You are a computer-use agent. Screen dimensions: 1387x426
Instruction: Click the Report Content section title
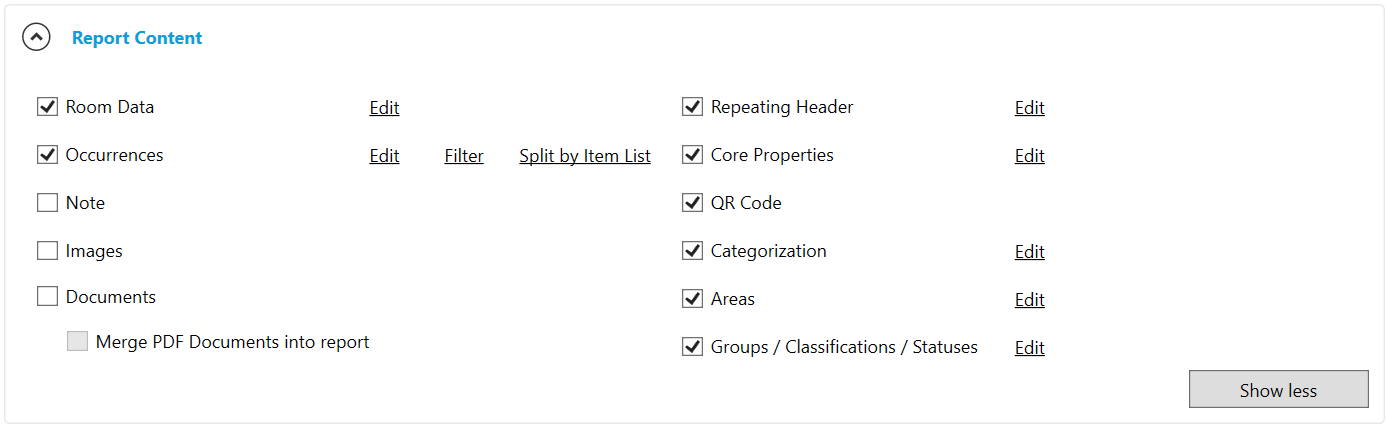coord(137,38)
